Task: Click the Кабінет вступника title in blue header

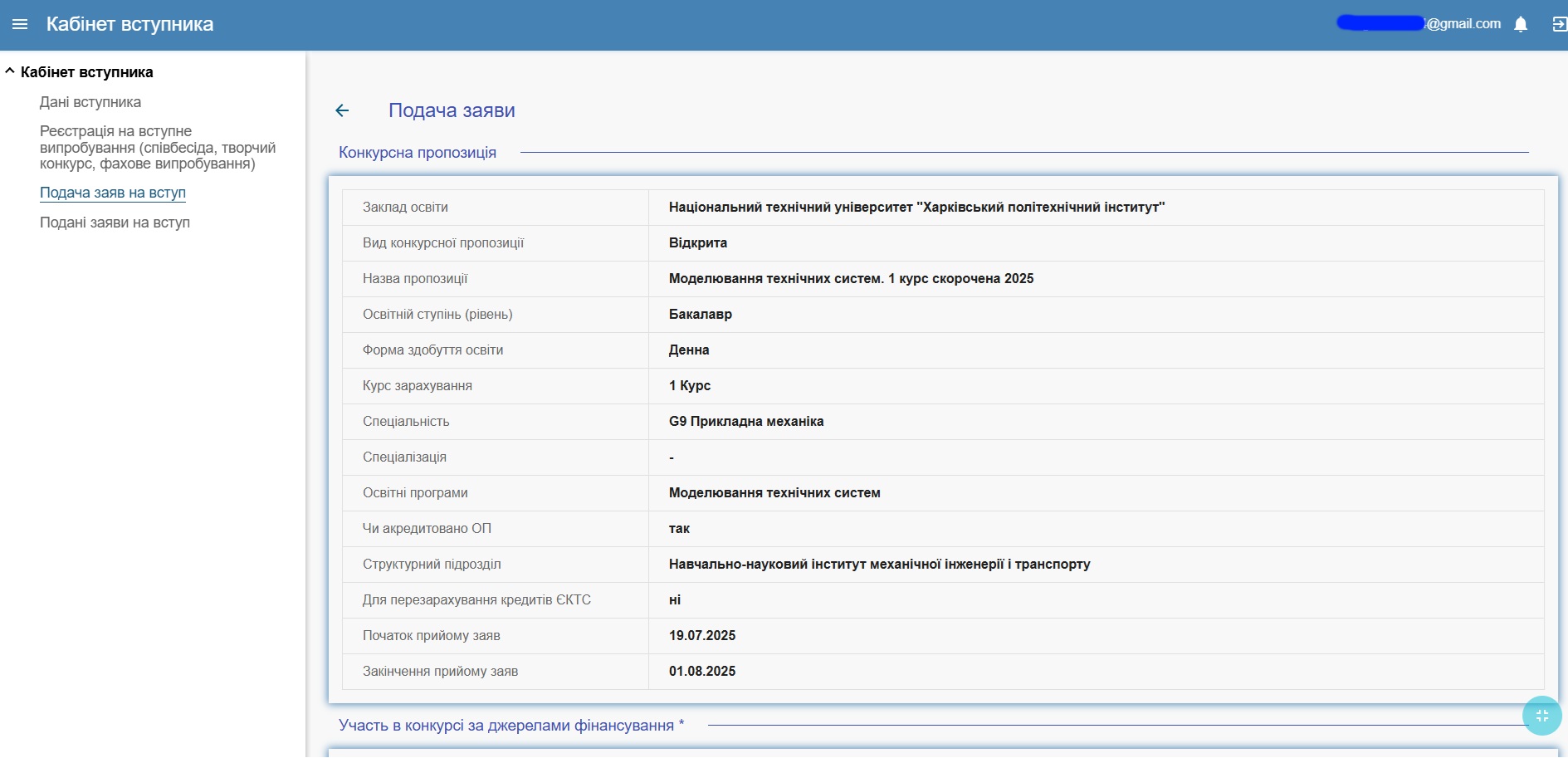Action: (x=130, y=25)
